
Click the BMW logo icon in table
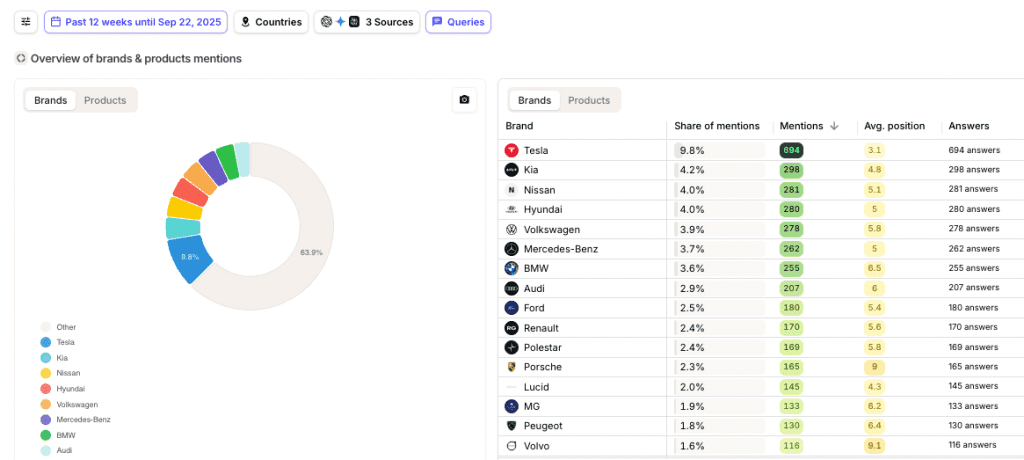point(511,269)
